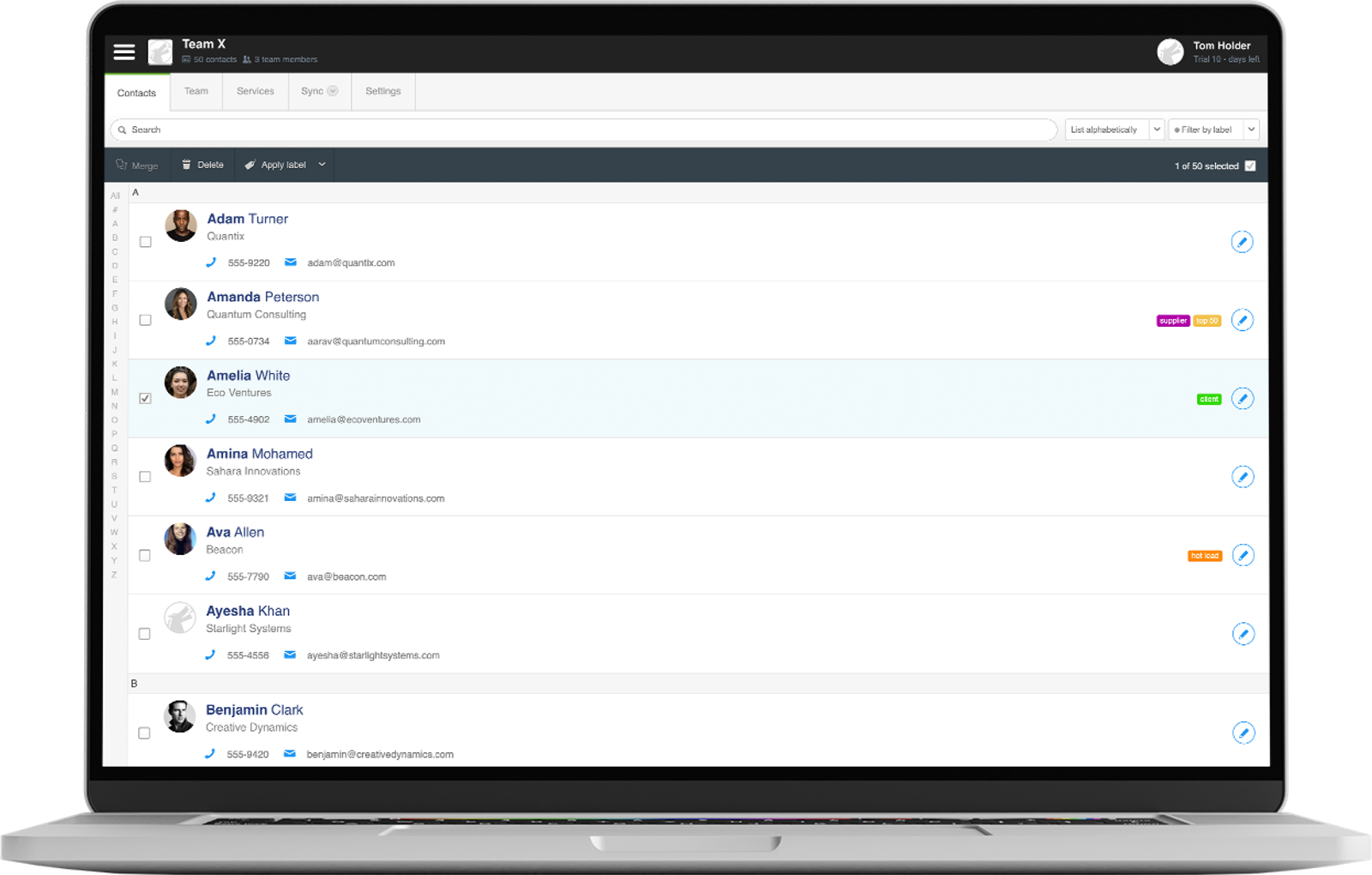Click the email icon for Amanda Peterson
Screen dimensions: 1372x875
[291, 341]
